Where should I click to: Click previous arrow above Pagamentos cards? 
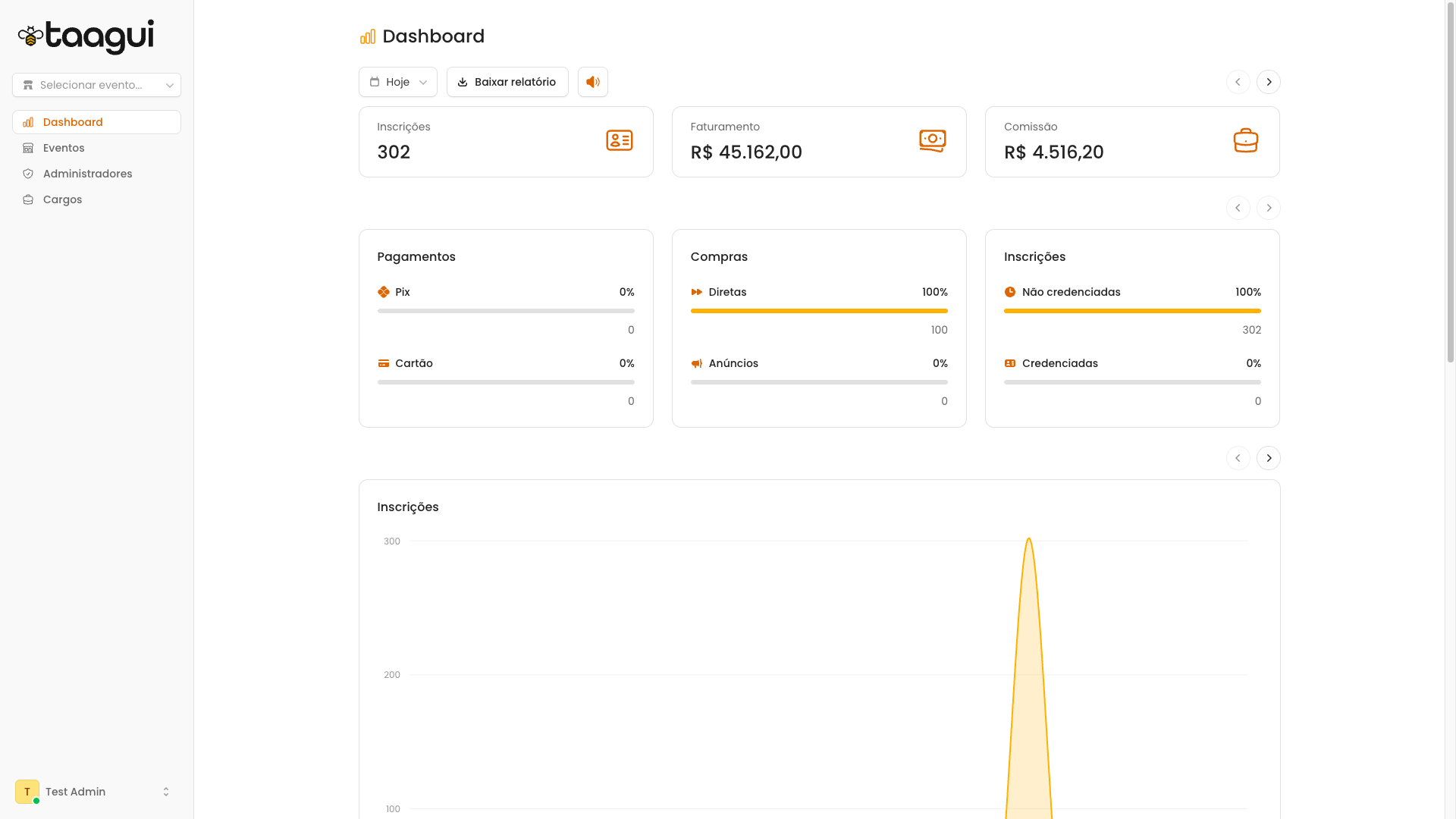pyautogui.click(x=1238, y=208)
